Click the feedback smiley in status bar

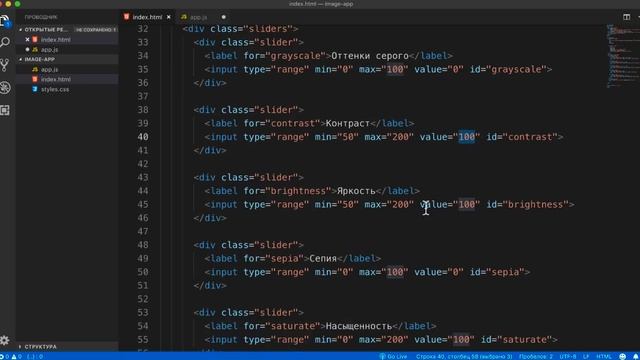622,356
